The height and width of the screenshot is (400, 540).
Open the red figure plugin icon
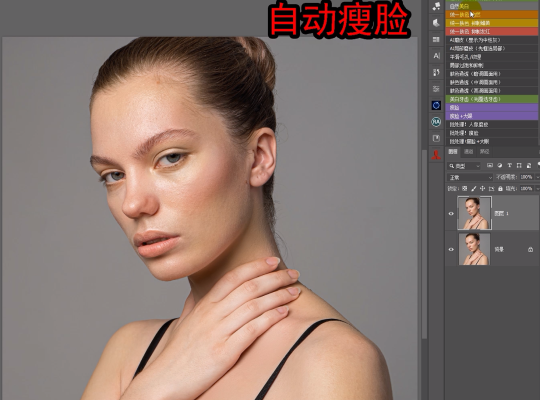(436, 155)
